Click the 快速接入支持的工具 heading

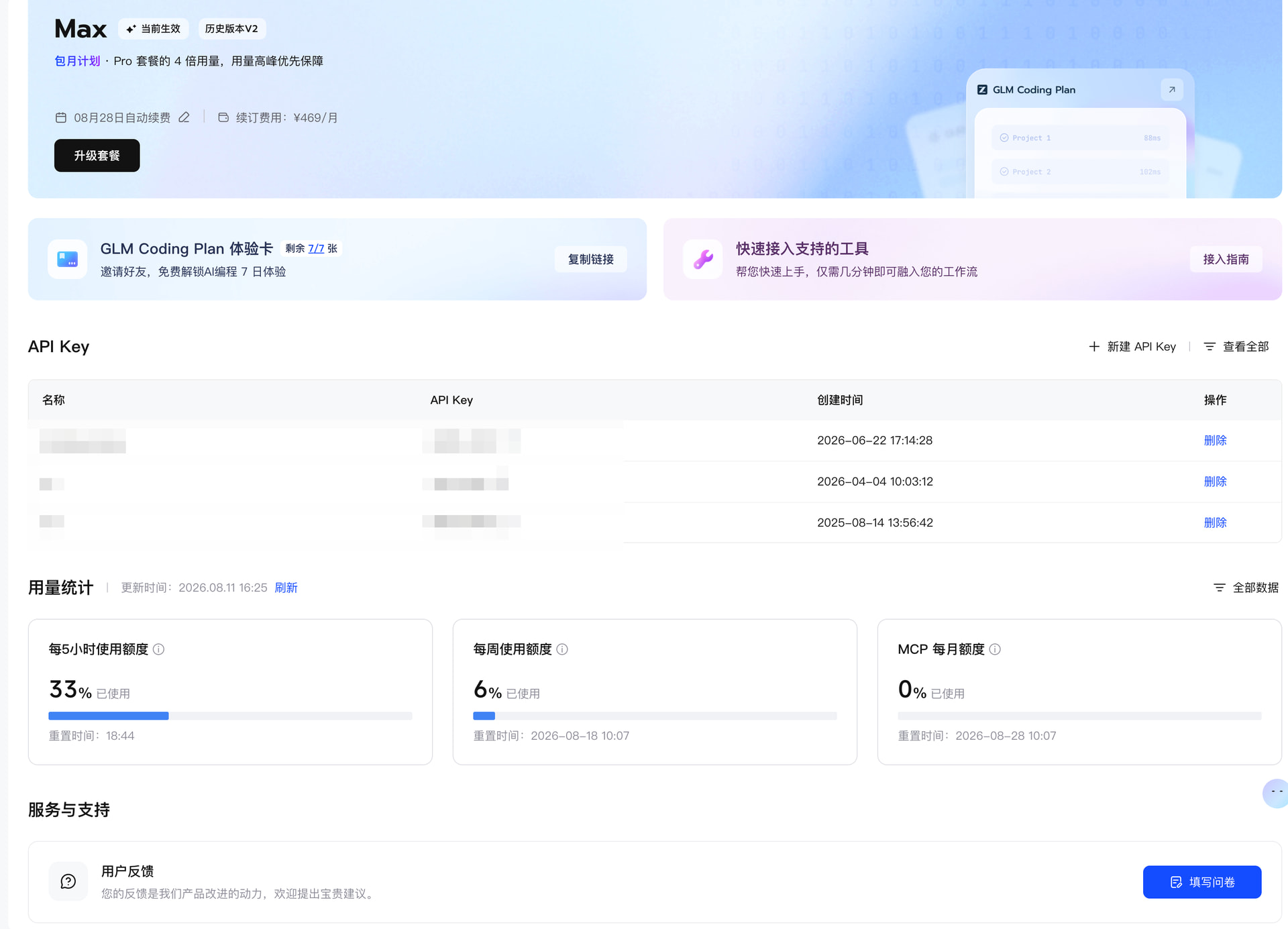[802, 249]
